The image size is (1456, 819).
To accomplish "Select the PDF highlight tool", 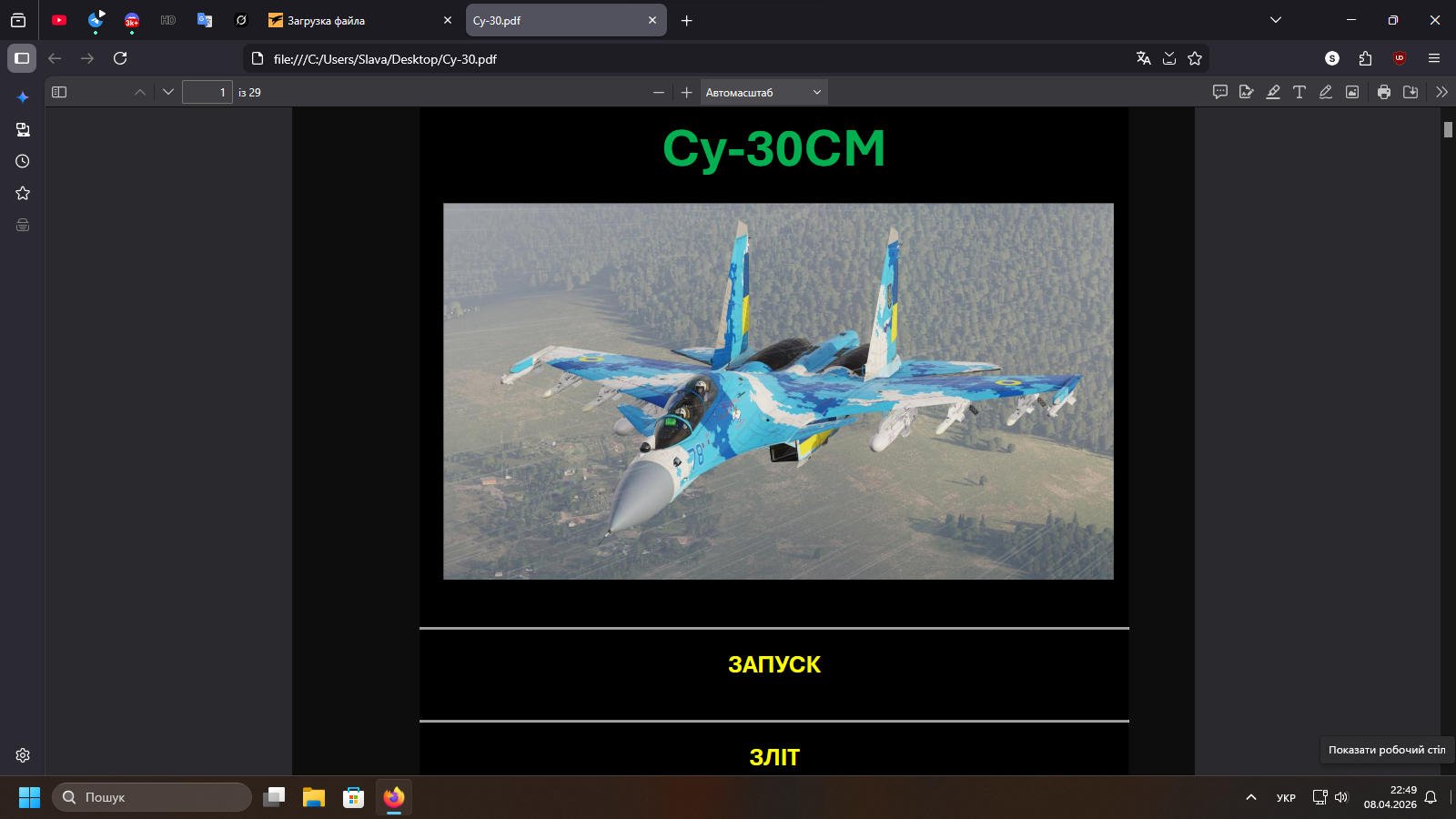I will click(1273, 92).
